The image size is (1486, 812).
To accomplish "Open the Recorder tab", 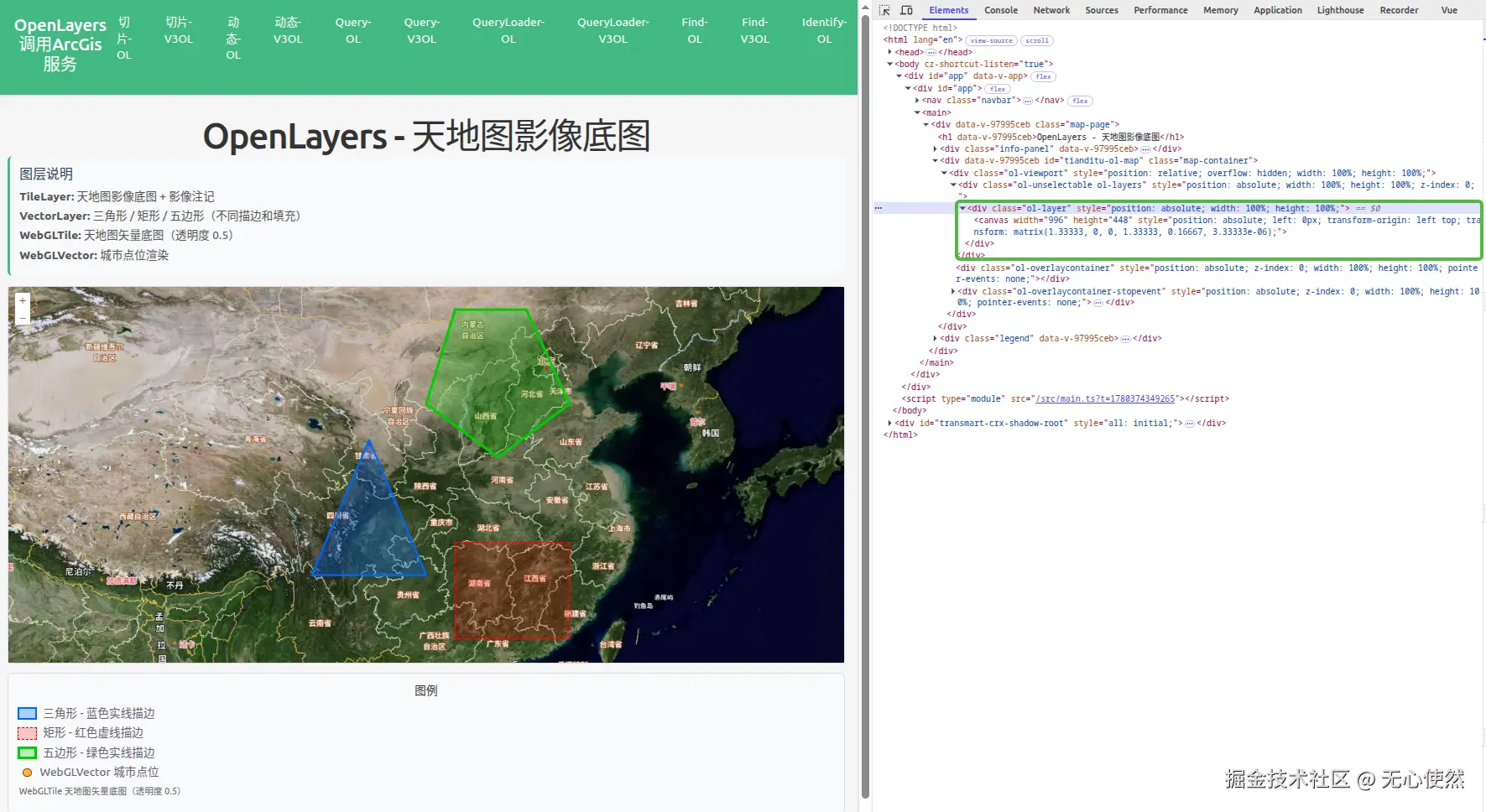I will (1399, 10).
